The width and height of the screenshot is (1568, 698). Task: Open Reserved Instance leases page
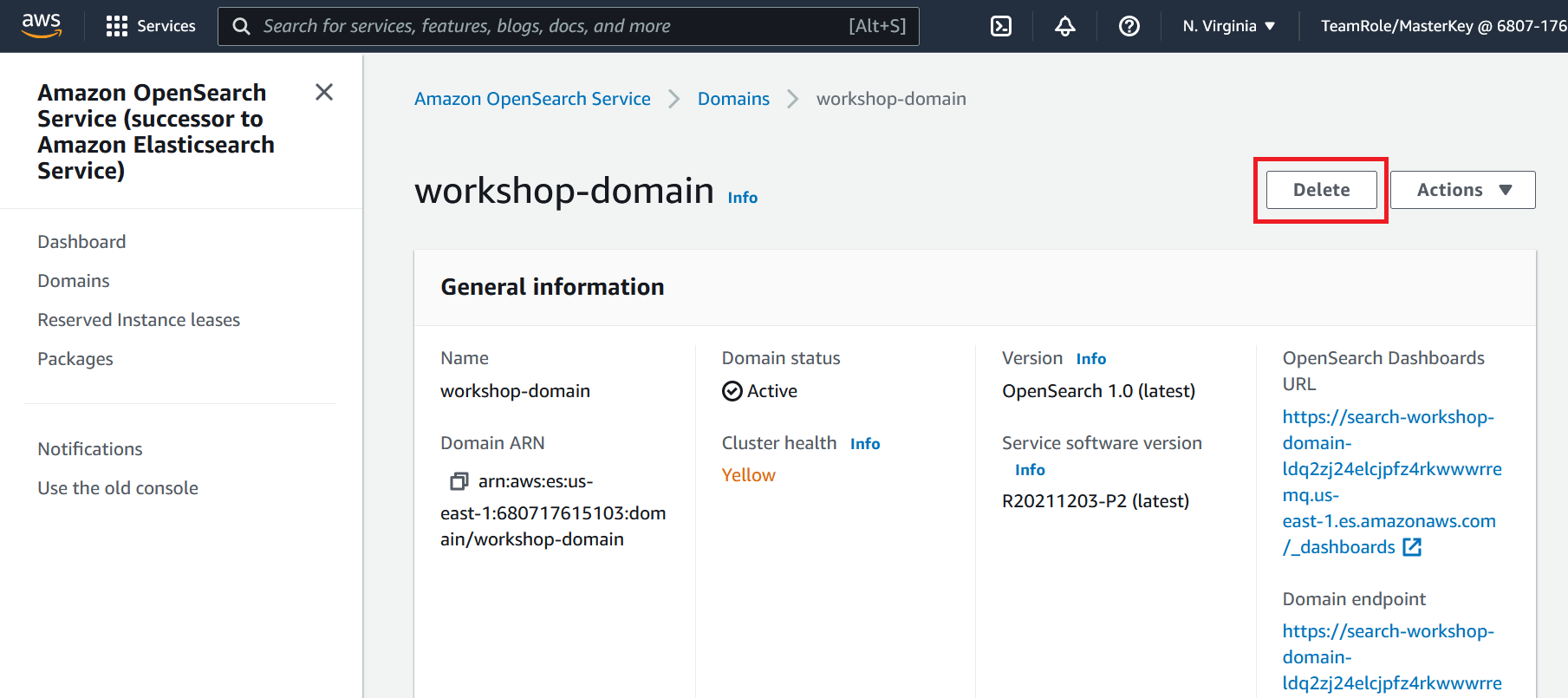pos(139,320)
